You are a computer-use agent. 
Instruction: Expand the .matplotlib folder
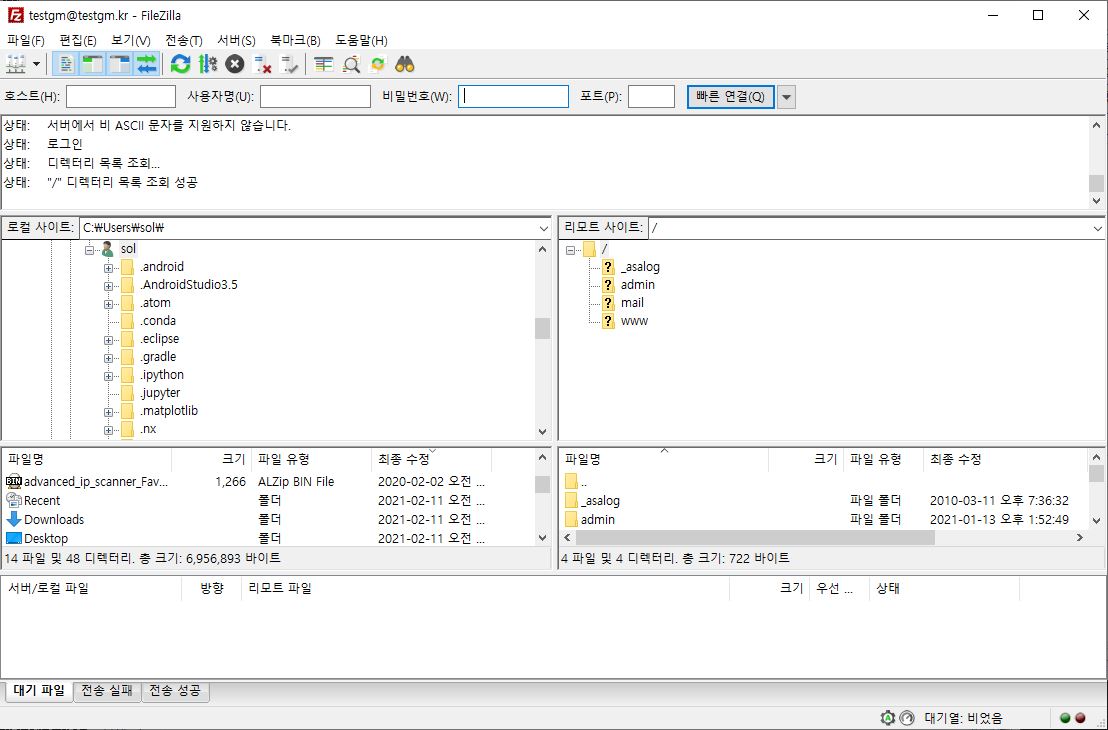108,412
